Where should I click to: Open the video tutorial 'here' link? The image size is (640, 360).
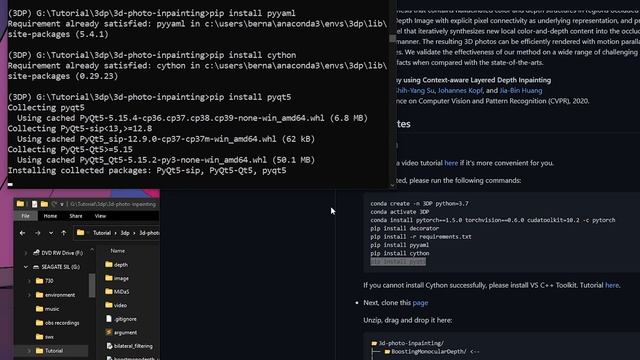[451, 163]
